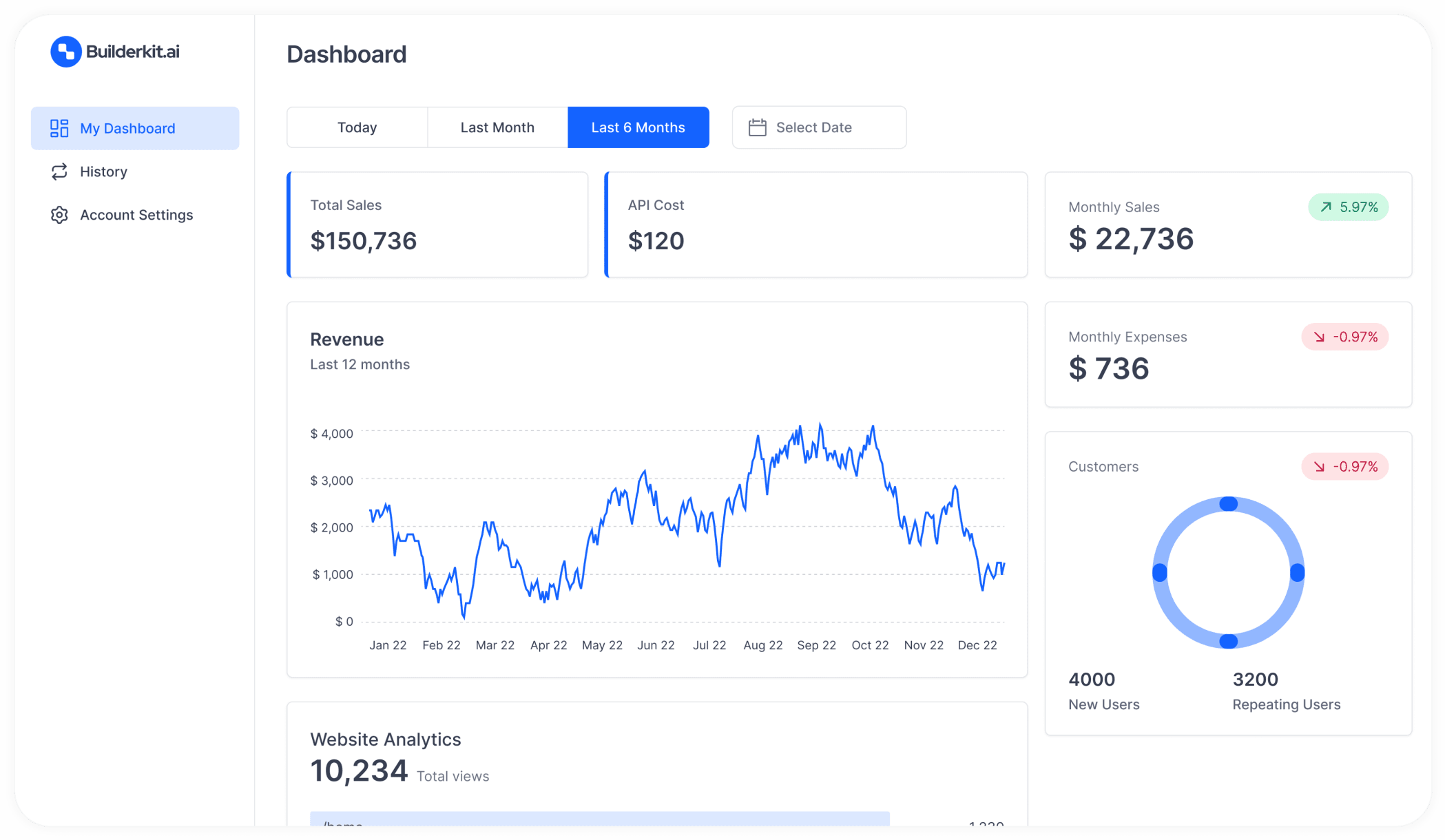Click the 4000 New Users figure
Viewport: 1445px width, 840px height.
point(1092,680)
